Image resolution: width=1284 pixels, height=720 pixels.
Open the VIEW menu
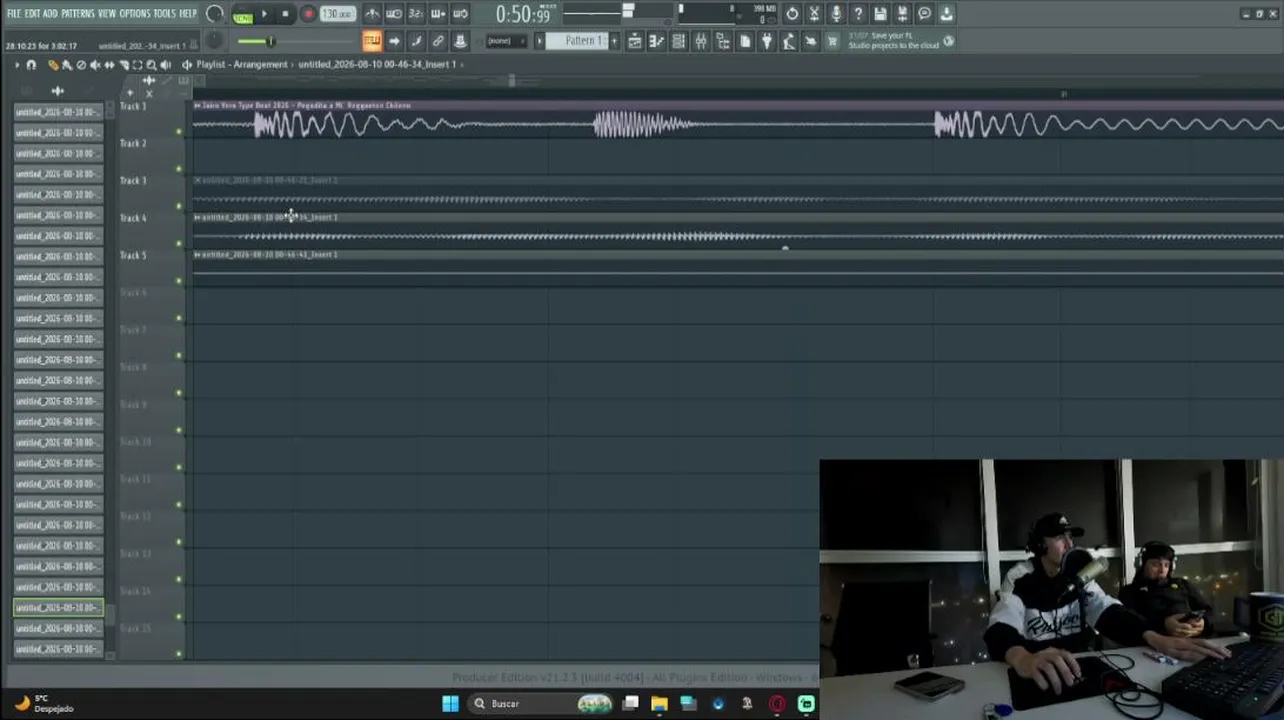click(x=107, y=14)
